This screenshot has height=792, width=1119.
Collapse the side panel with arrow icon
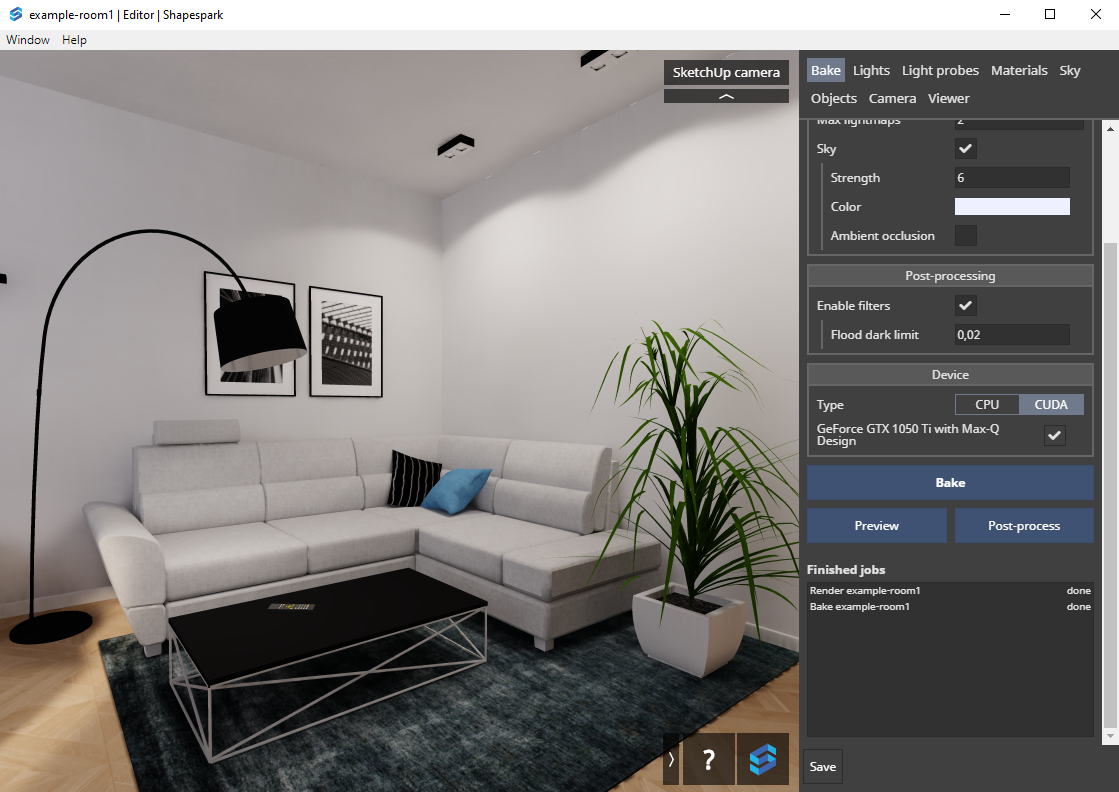[x=671, y=759]
